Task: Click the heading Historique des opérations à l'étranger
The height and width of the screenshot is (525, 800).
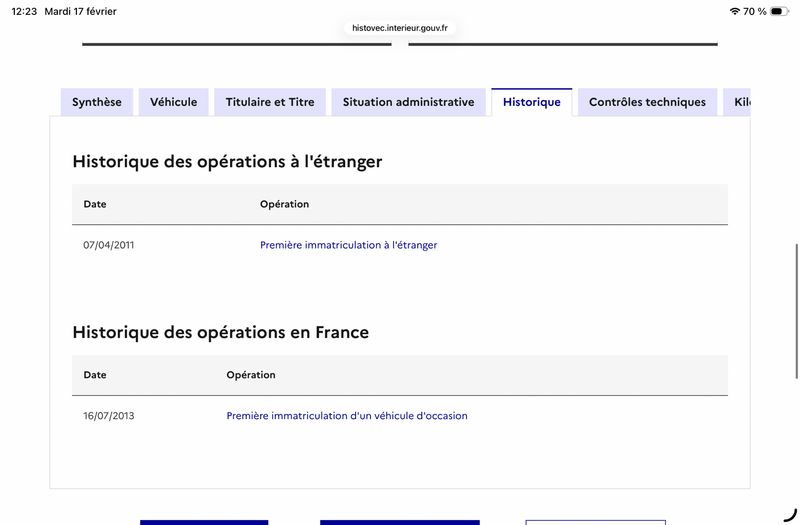Action: point(227,162)
